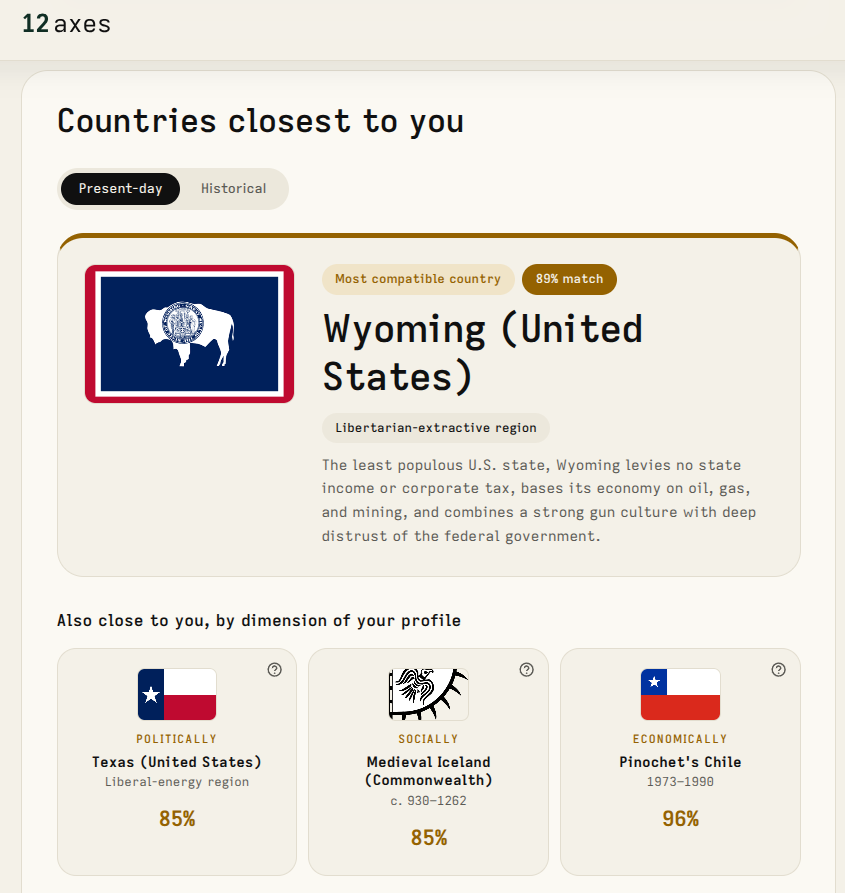Click the Chile flag icon
The width and height of the screenshot is (845, 893).
(x=680, y=694)
